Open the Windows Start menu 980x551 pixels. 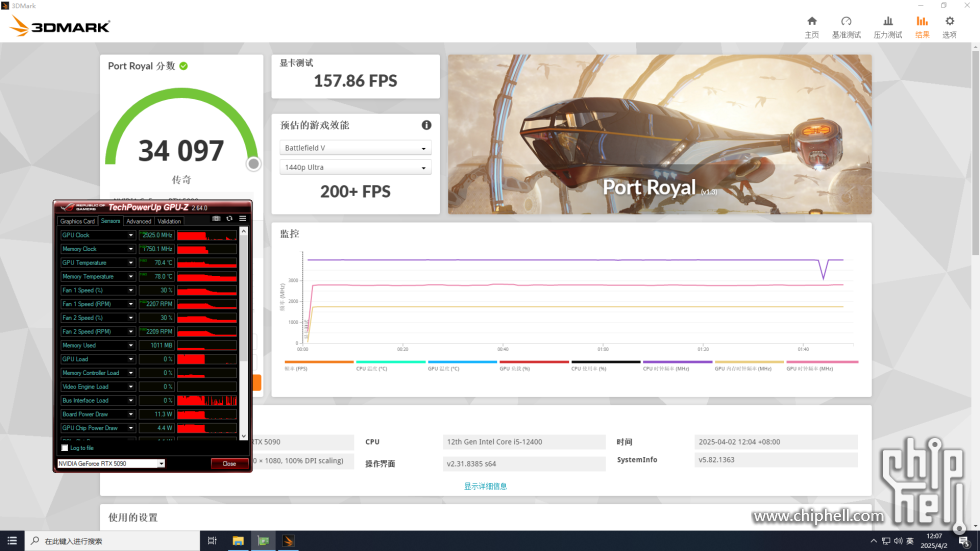coord(12,540)
